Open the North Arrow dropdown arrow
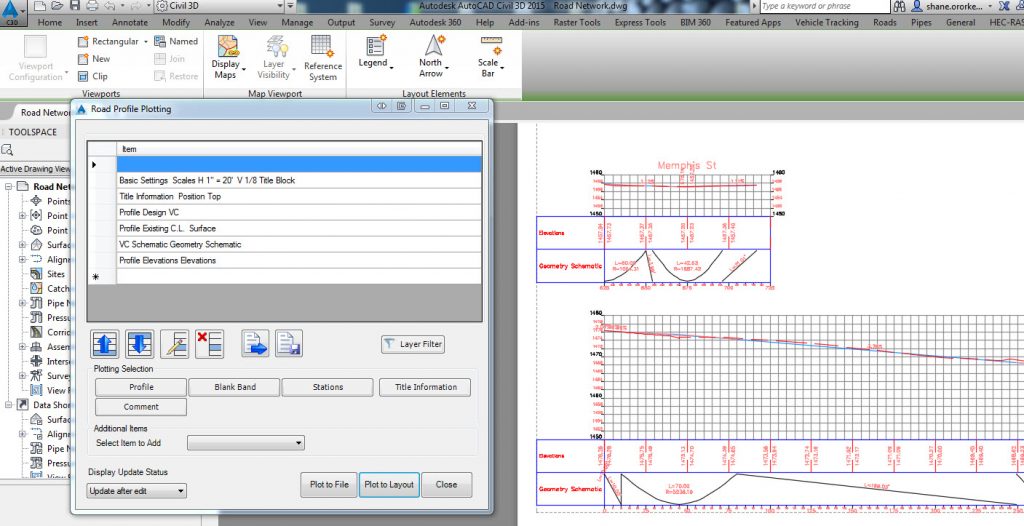This screenshot has height=526, width=1024. tap(447, 68)
